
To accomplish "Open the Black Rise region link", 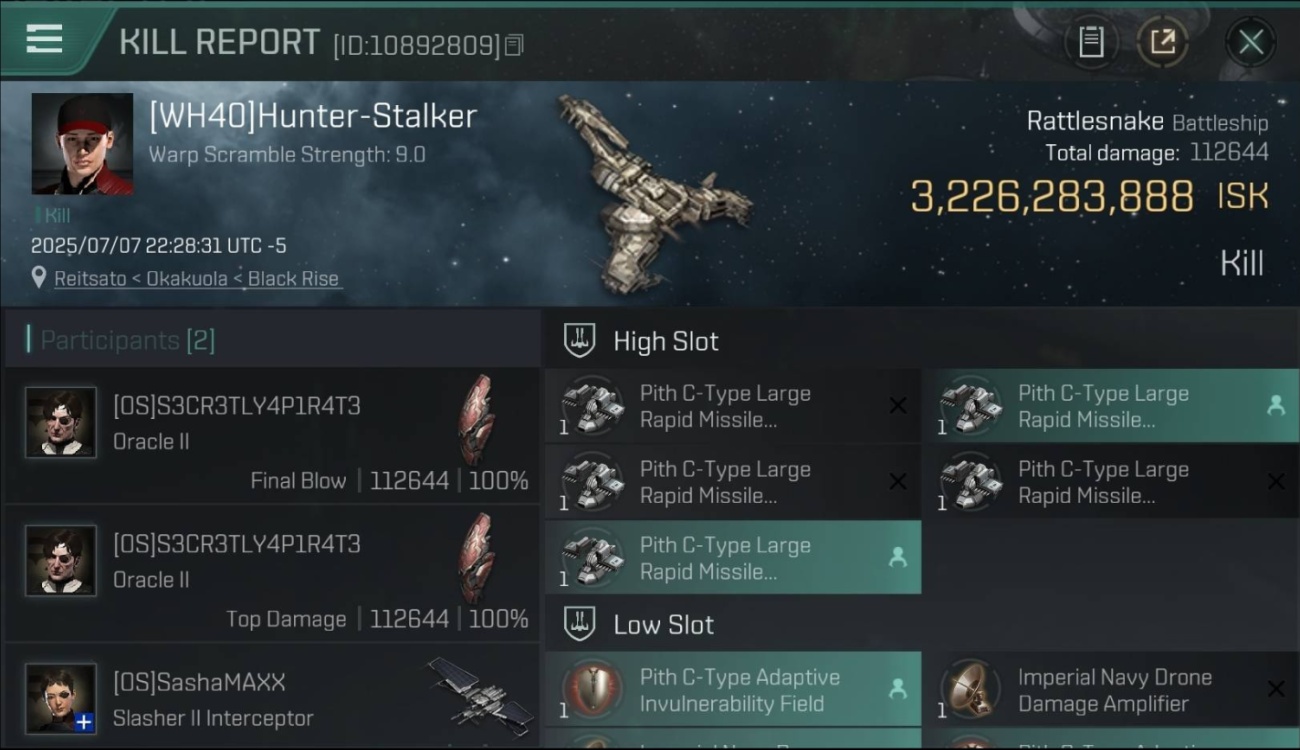I will pos(293,279).
